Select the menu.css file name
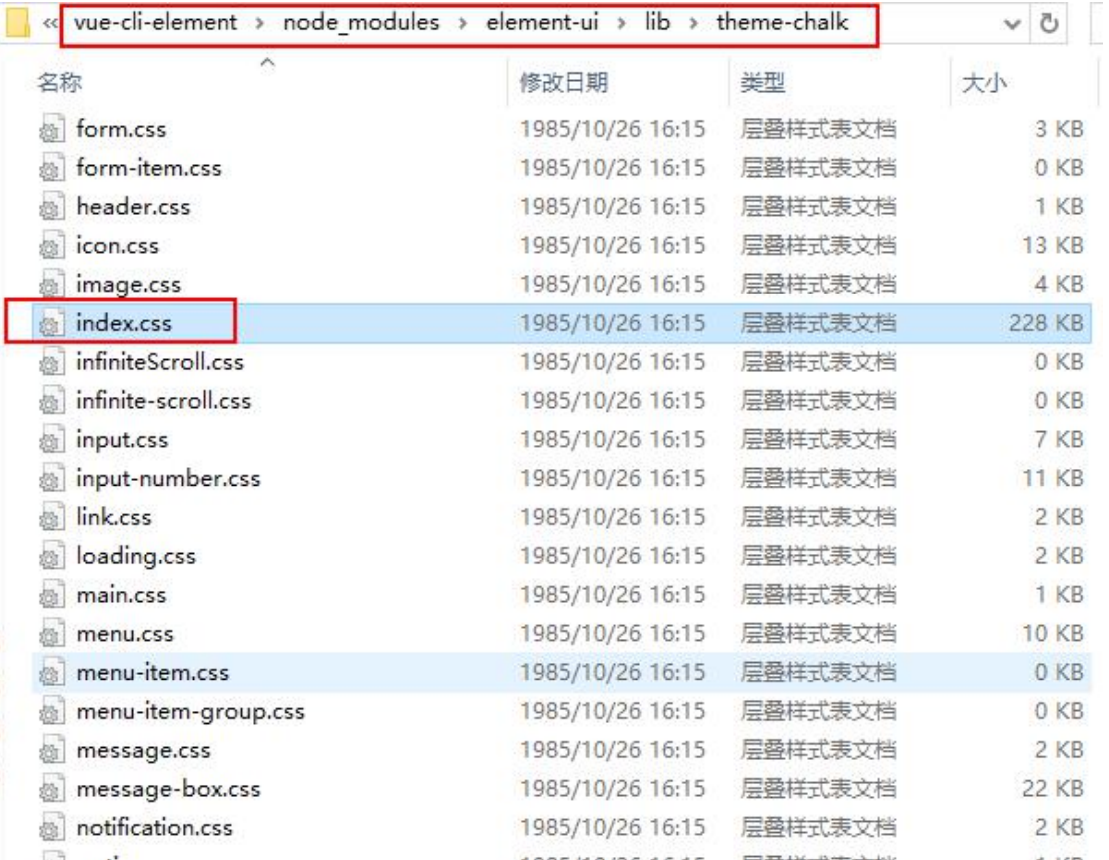This screenshot has height=860, width=1109. point(125,634)
